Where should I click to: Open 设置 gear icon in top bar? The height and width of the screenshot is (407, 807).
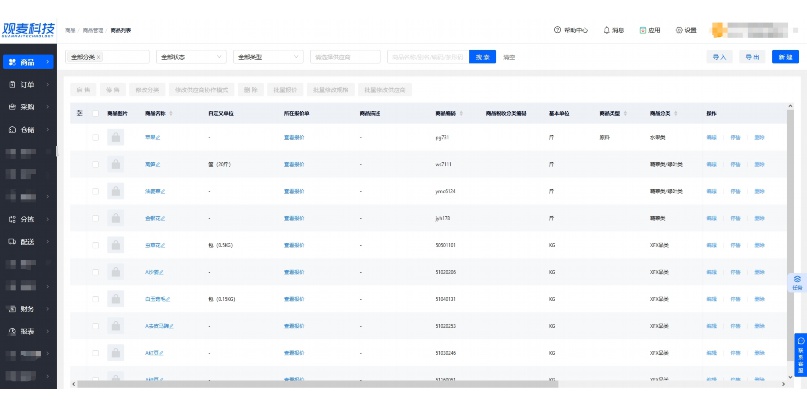click(679, 30)
